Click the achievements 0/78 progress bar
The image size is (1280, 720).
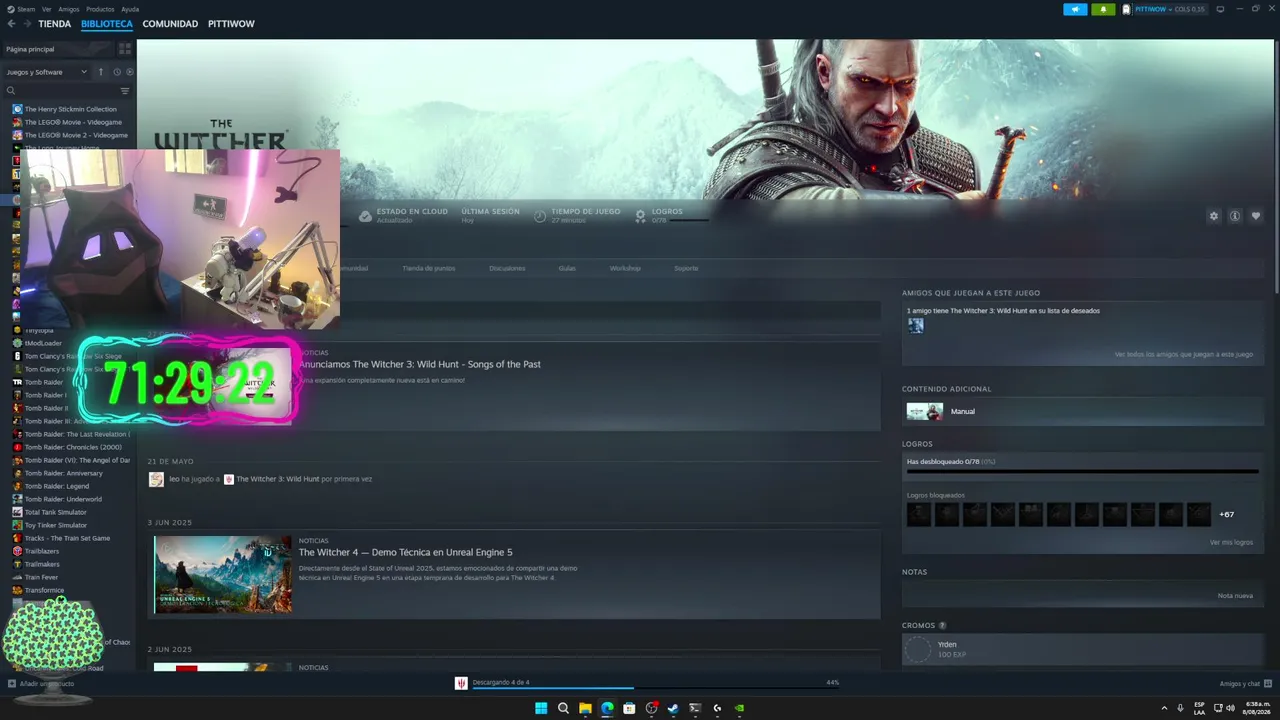click(1082, 471)
